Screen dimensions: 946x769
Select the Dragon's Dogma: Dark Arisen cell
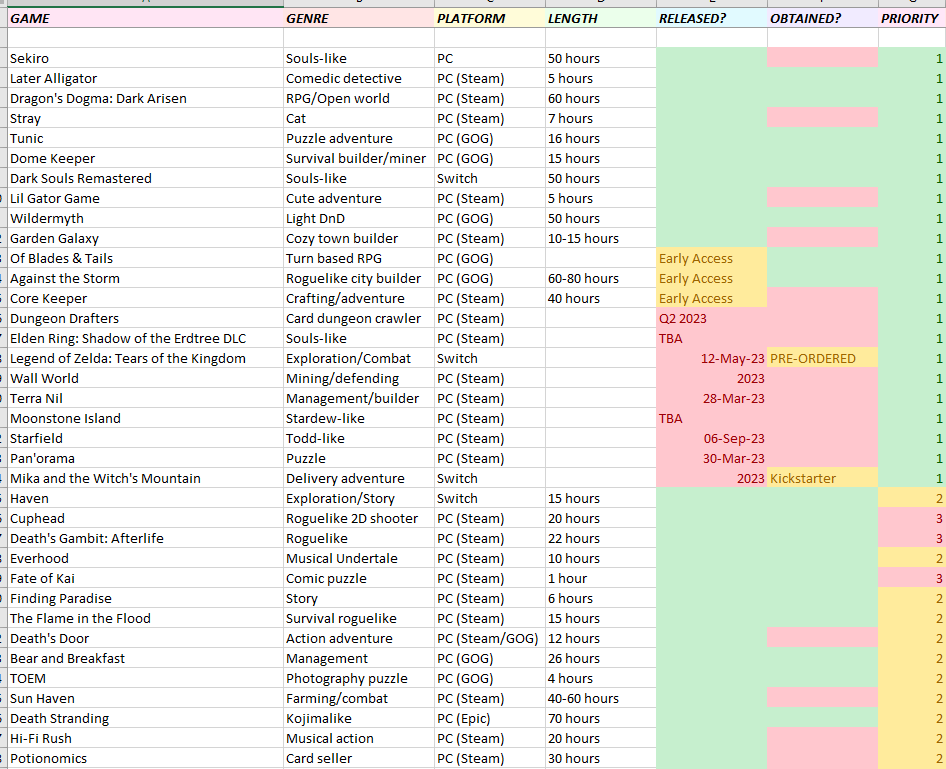point(145,98)
